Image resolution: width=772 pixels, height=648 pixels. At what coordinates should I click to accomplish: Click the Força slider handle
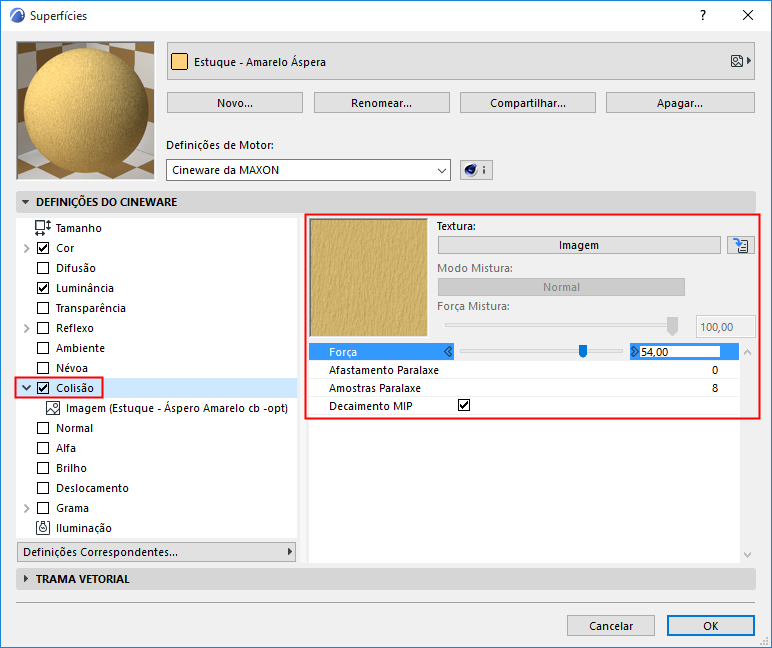(x=582, y=351)
